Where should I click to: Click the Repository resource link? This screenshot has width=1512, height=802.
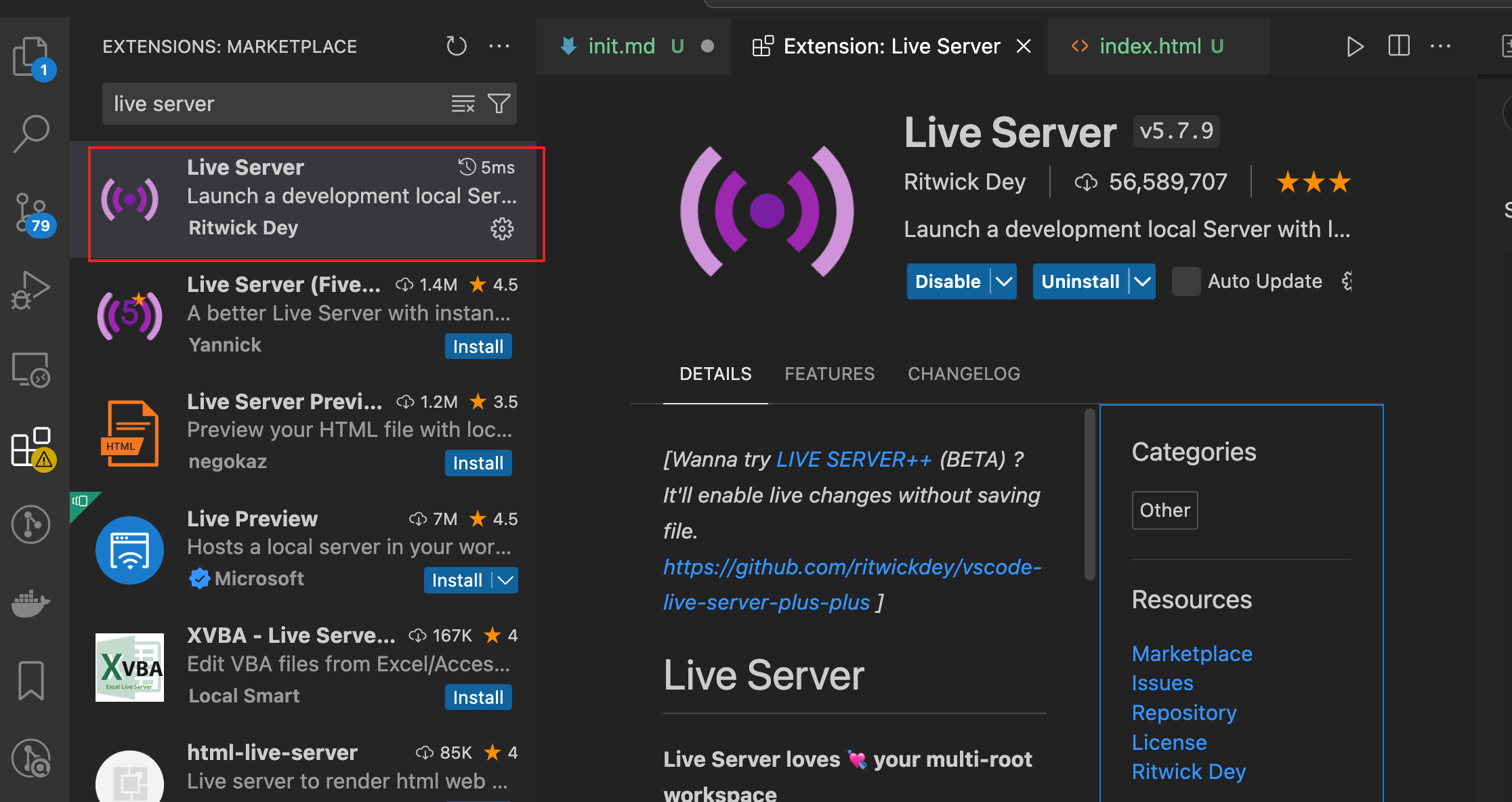point(1184,713)
